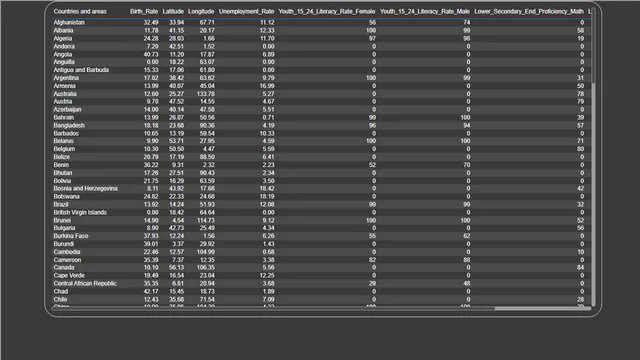Image resolution: width=640 pixels, height=360 pixels.
Task: Click Afghanistan's birth rate 32.49
Action: tap(151, 22)
